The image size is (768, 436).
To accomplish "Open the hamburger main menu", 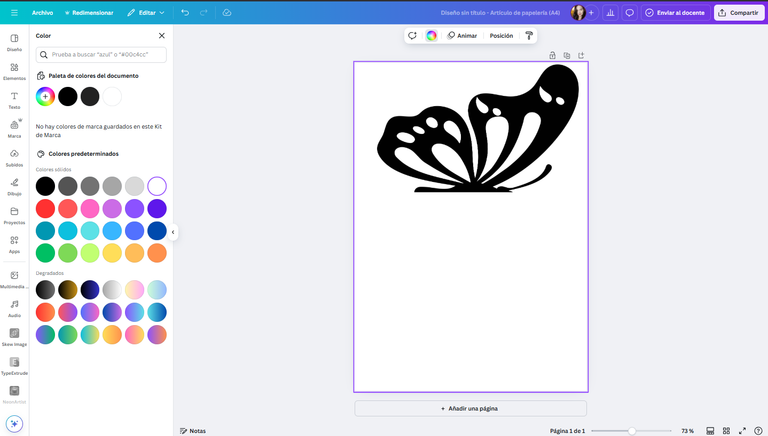I will (14, 13).
